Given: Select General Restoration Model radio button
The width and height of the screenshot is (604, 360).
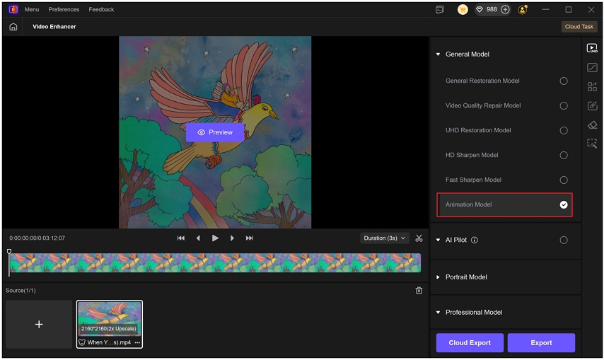Looking at the screenshot, I should 564,81.
